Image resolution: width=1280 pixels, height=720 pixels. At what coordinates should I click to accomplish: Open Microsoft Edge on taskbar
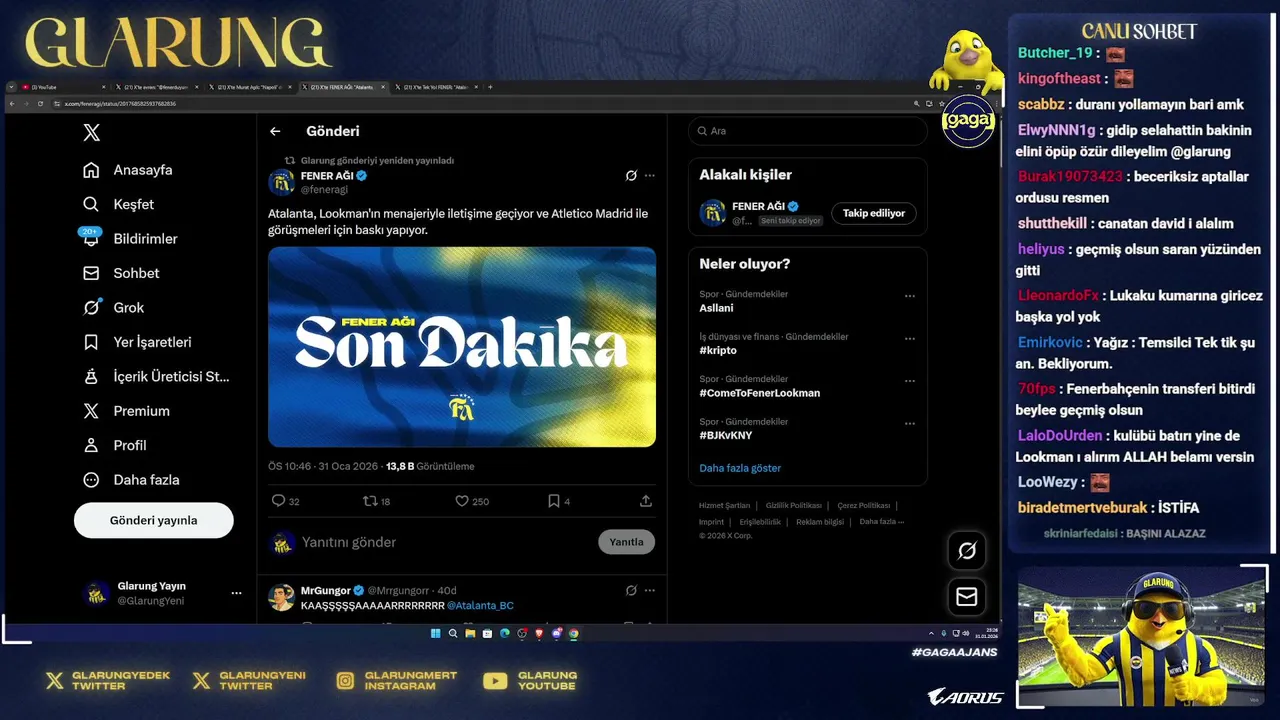(x=505, y=633)
